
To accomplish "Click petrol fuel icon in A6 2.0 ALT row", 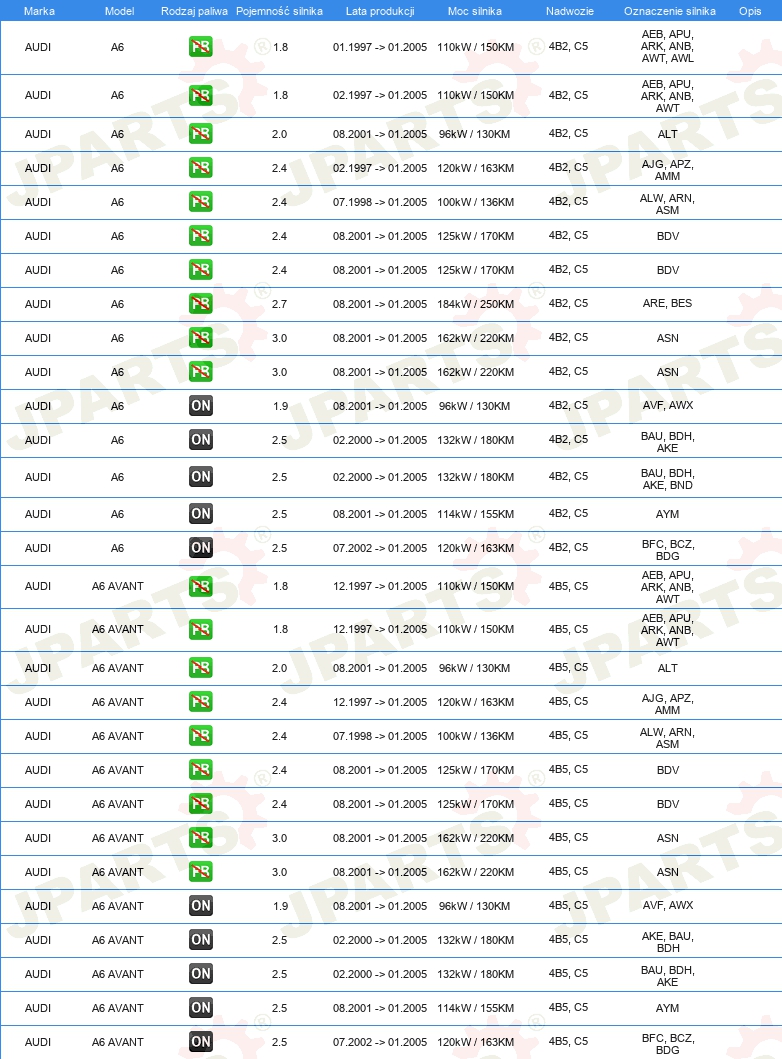I will [201, 134].
